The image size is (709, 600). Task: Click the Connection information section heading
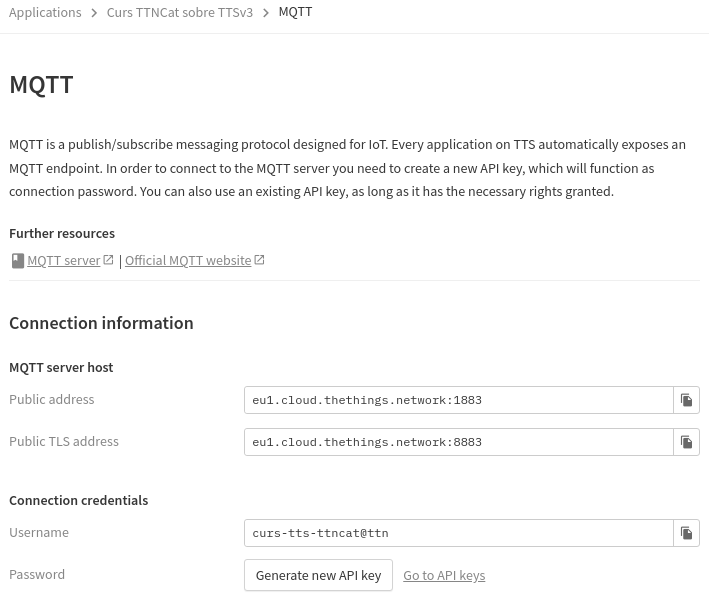click(101, 323)
